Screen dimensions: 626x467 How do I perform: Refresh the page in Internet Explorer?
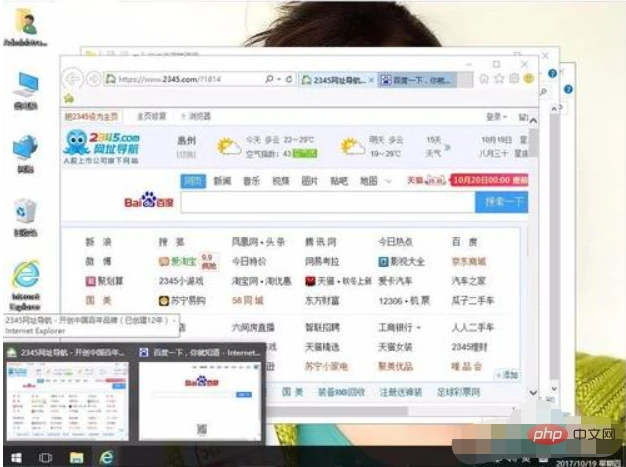click(x=289, y=79)
